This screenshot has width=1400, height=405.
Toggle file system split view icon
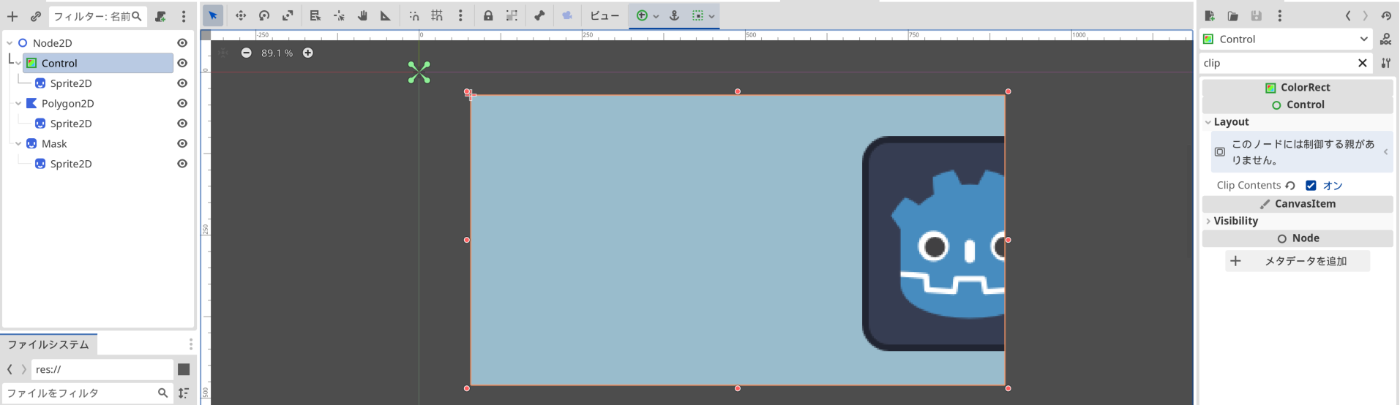pyautogui.click(x=184, y=369)
